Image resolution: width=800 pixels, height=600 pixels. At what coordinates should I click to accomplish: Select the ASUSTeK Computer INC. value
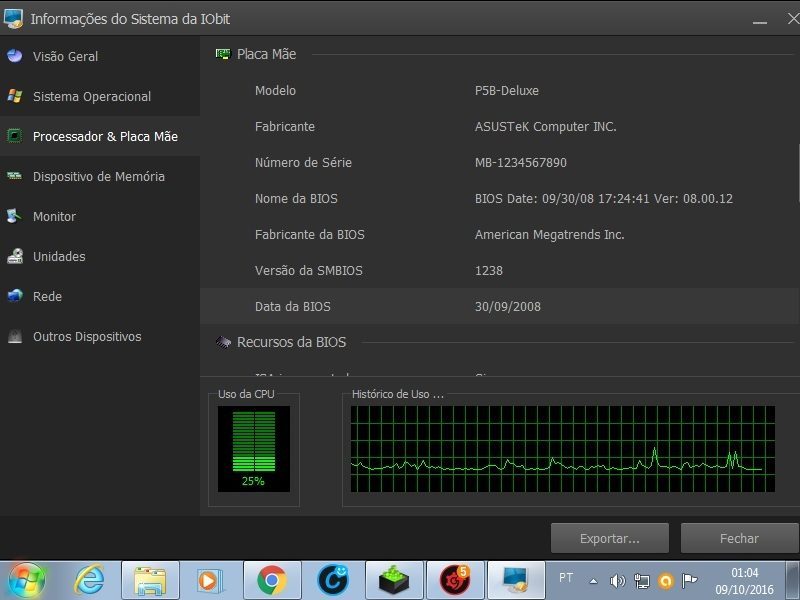545,127
